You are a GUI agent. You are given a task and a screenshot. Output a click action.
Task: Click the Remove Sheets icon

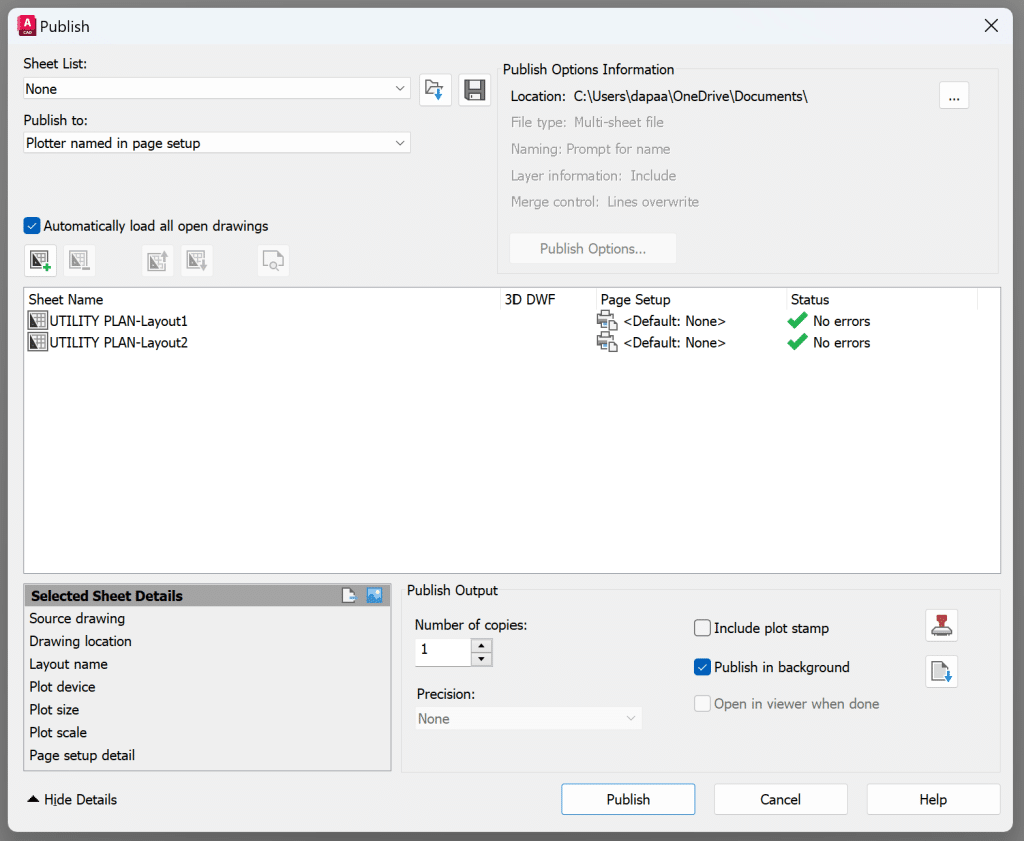79,261
